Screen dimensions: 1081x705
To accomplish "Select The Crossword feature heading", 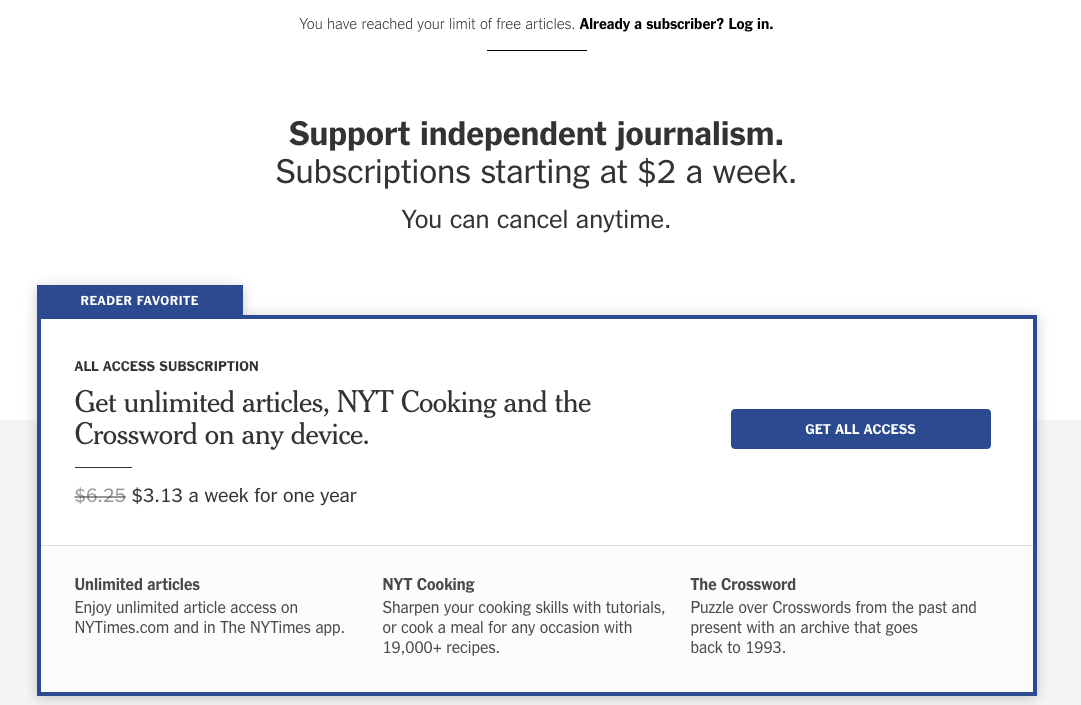I will pyautogui.click(x=743, y=584).
